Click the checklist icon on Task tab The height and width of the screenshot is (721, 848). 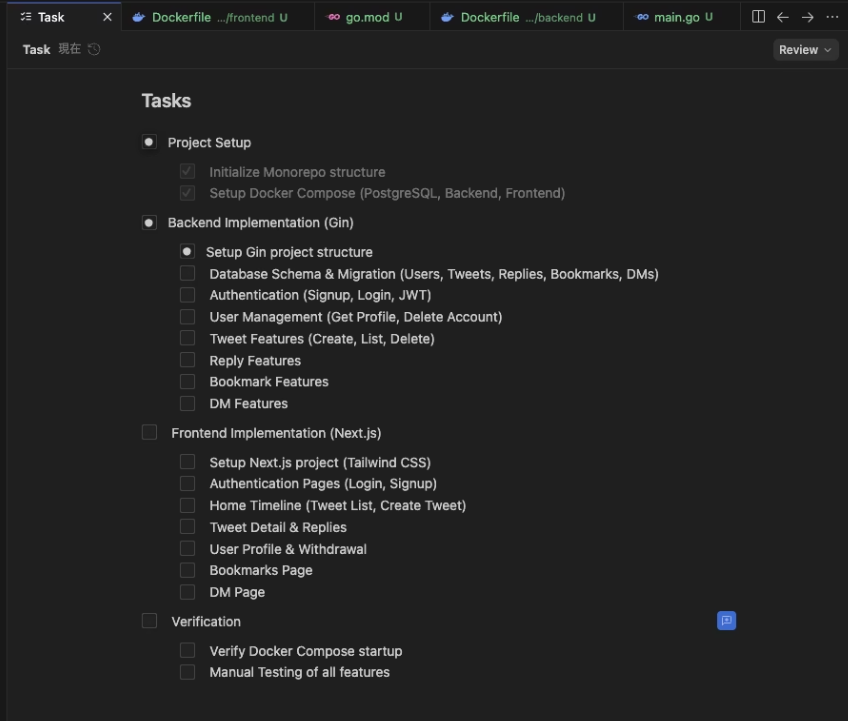pos(26,17)
